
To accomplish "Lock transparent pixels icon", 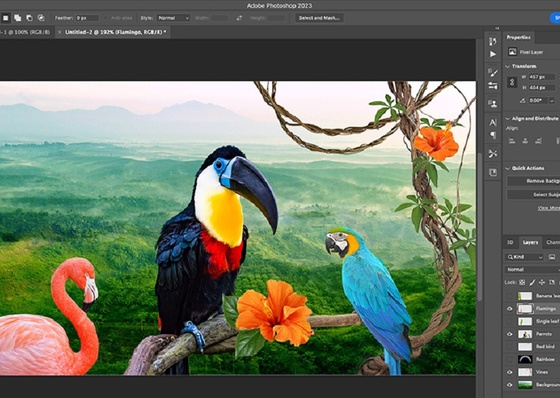I will 522,282.
